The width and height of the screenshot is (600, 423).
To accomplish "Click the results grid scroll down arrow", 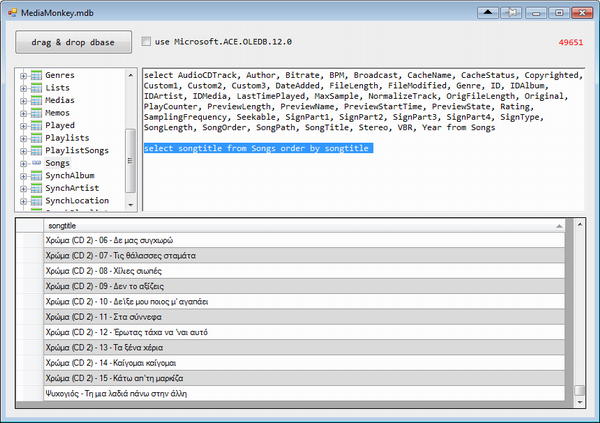I will (580, 402).
